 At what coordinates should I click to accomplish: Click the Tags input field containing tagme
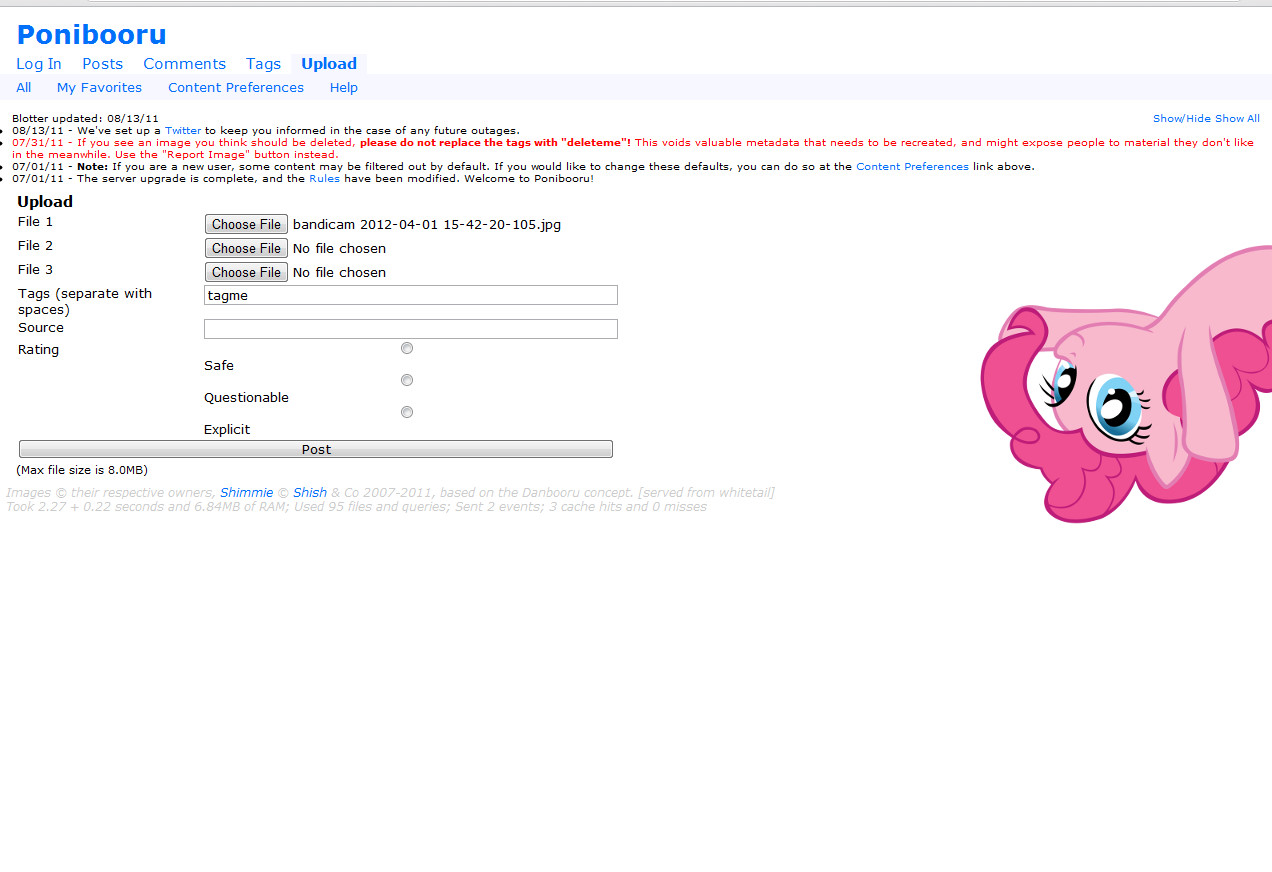[x=411, y=295]
